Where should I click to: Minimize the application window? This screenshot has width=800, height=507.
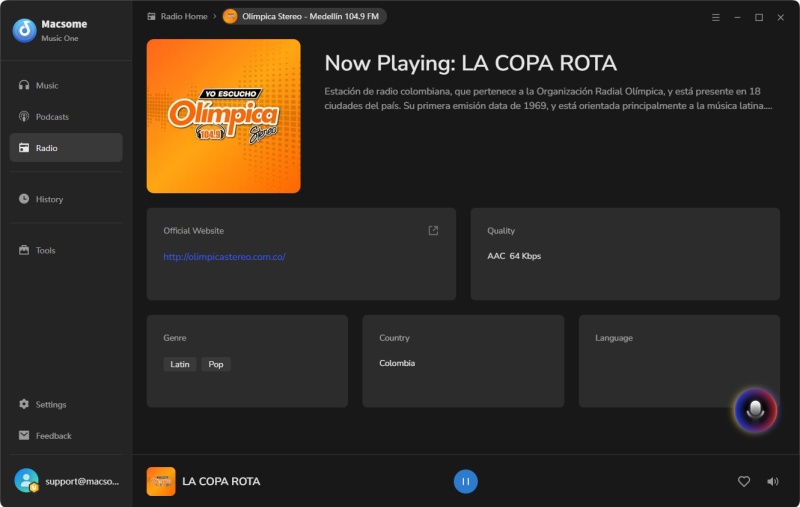pos(737,17)
